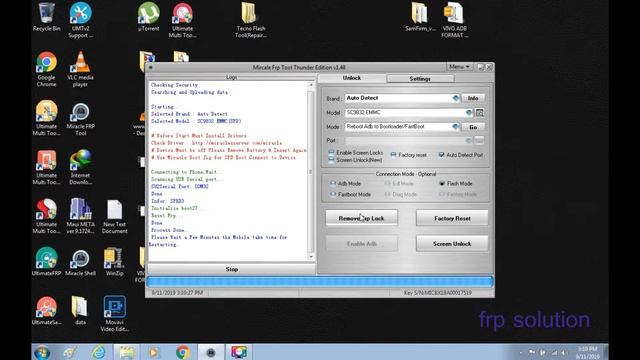Open the SamFirm folder on the desktop
This screenshot has height=360, width=640.
420,17
